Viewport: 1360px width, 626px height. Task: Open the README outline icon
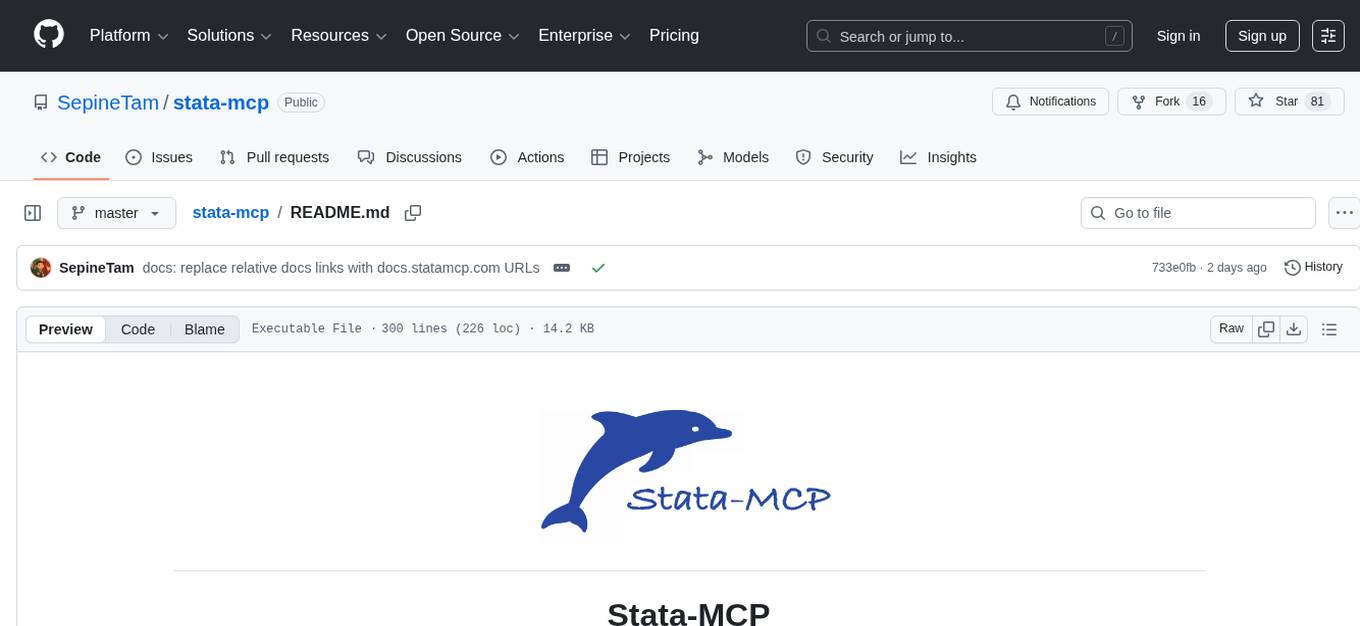1330,328
